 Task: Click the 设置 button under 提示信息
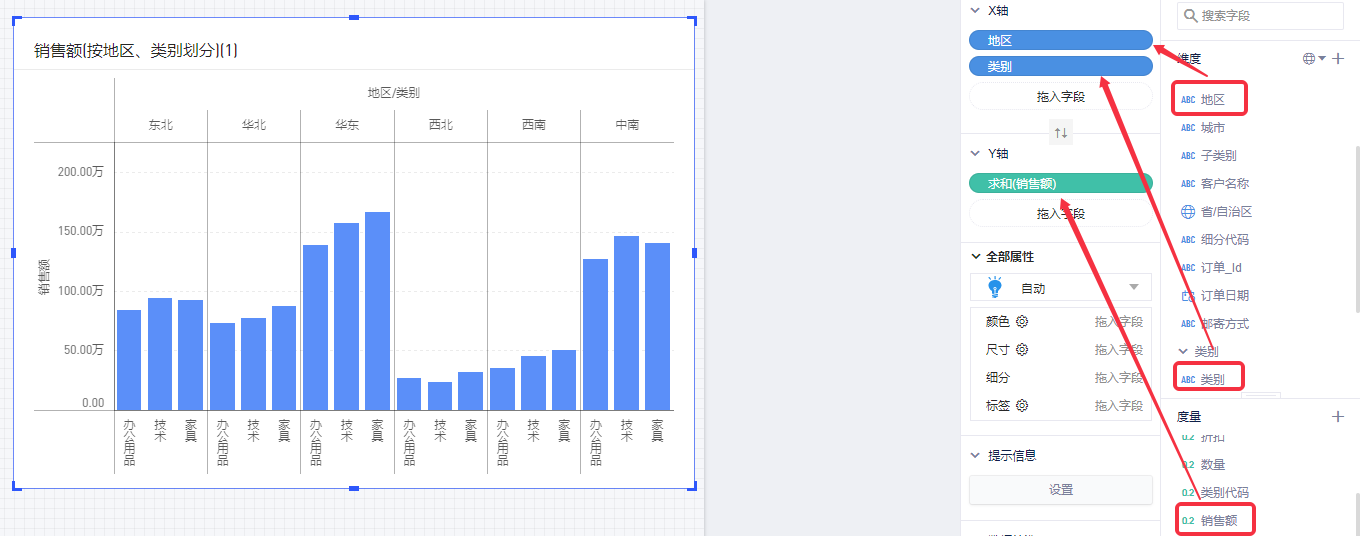tap(1061, 490)
